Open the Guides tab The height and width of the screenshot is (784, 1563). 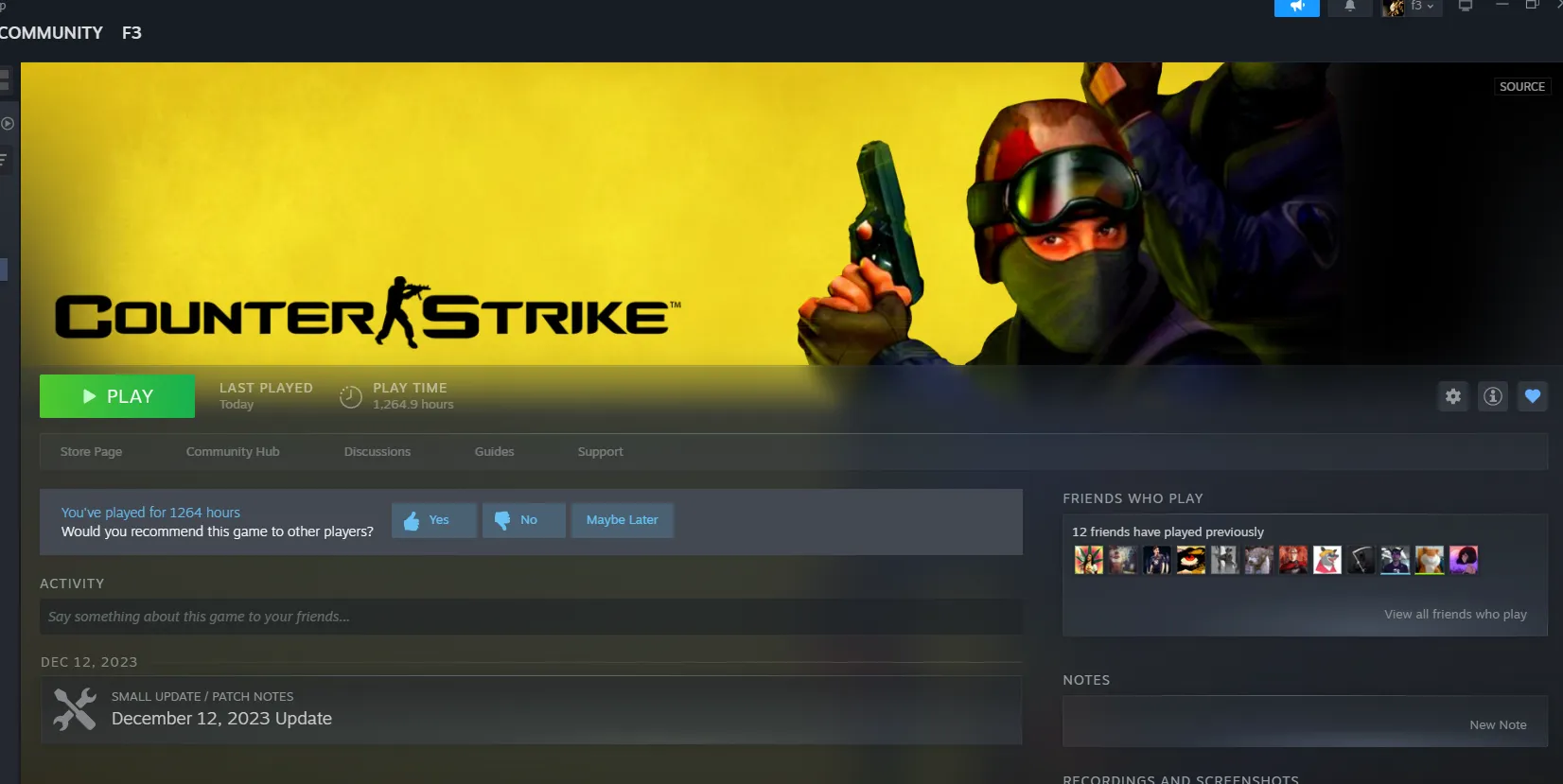point(495,452)
